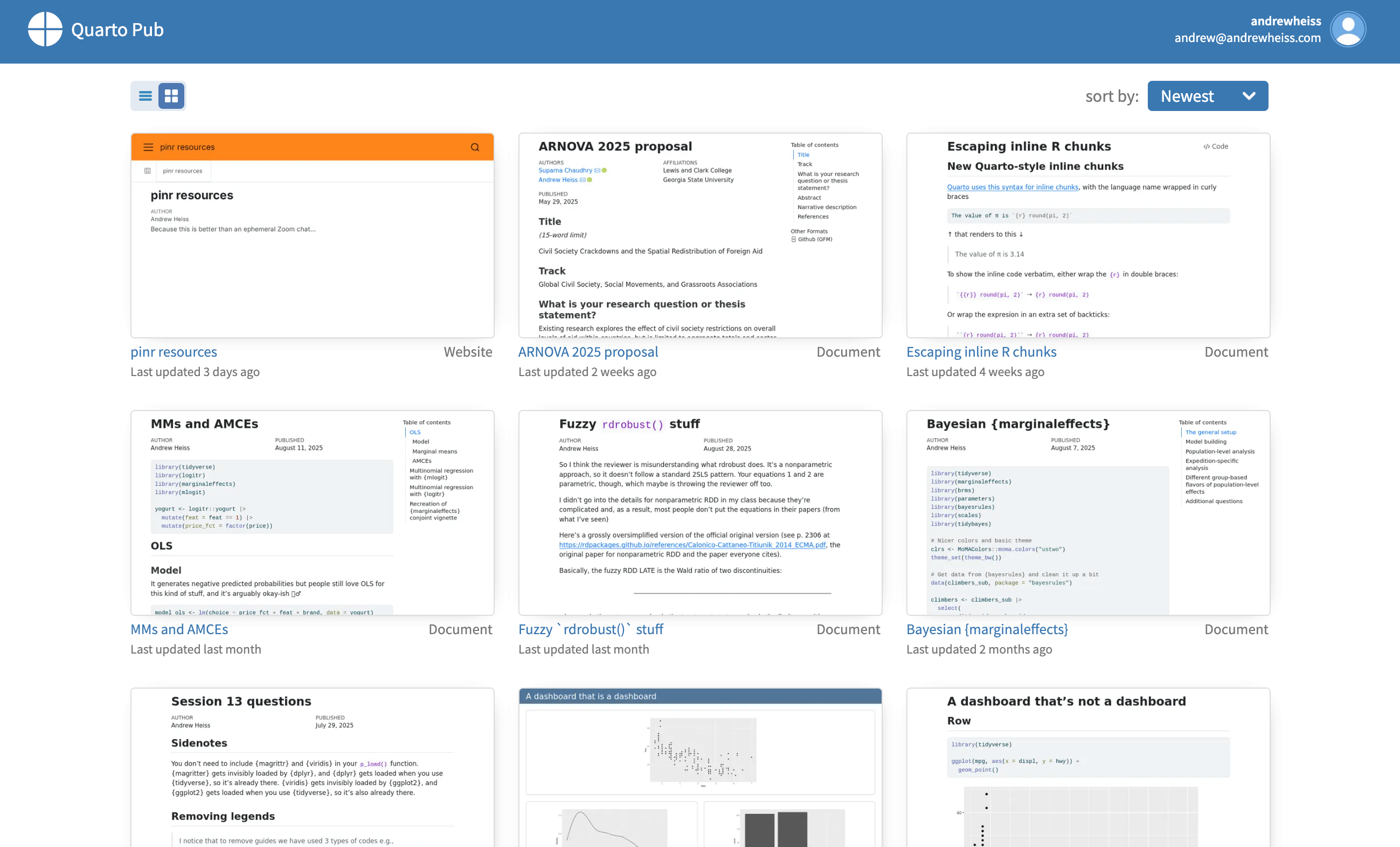The image size is (1400, 847).
Task: Open ARNOVA 2025 proposal link
Action: pyautogui.click(x=587, y=352)
